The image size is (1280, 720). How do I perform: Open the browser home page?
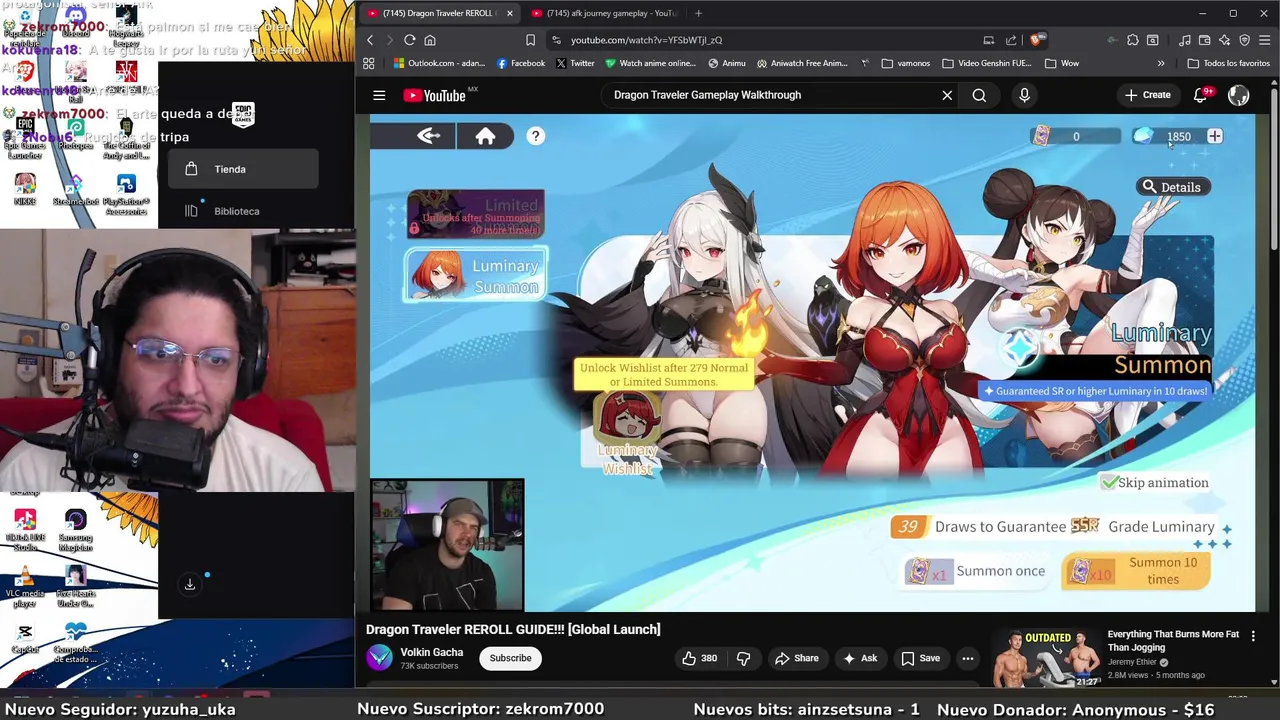[x=430, y=40]
